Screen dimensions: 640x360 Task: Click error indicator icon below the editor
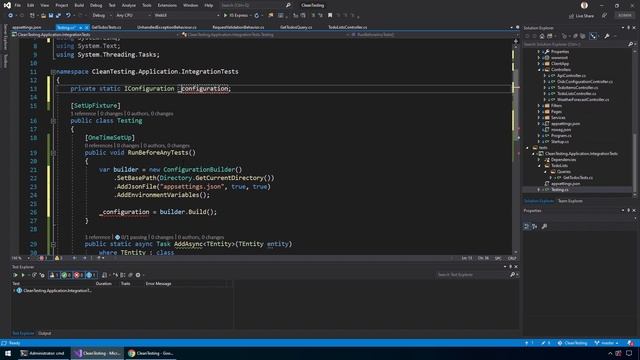[x=42, y=258]
